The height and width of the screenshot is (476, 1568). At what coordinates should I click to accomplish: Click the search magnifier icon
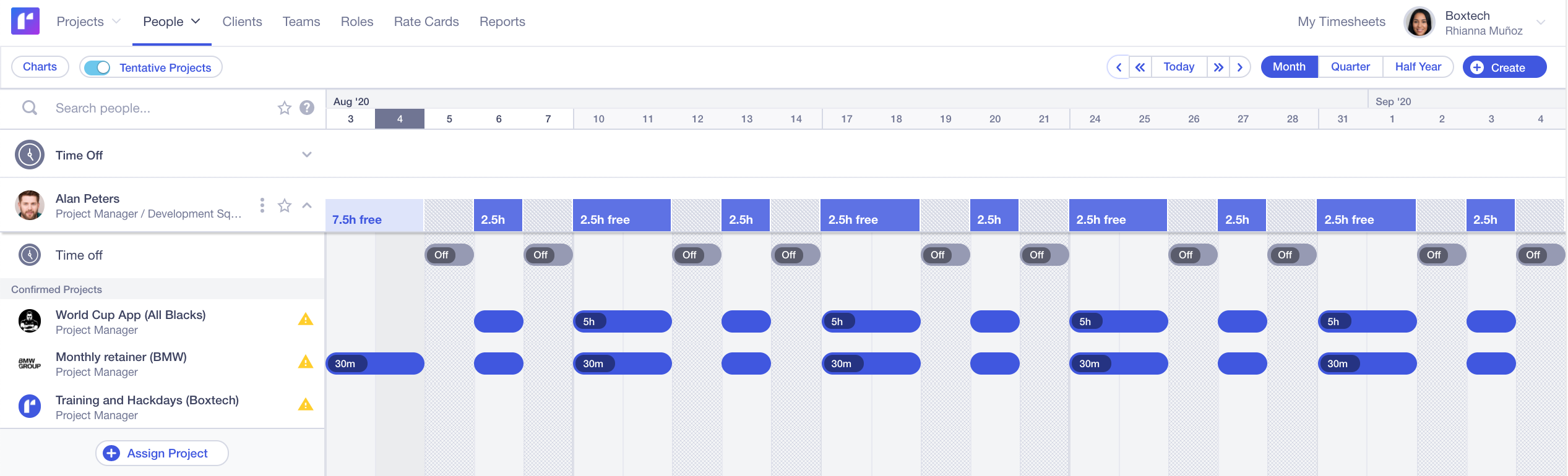point(29,108)
